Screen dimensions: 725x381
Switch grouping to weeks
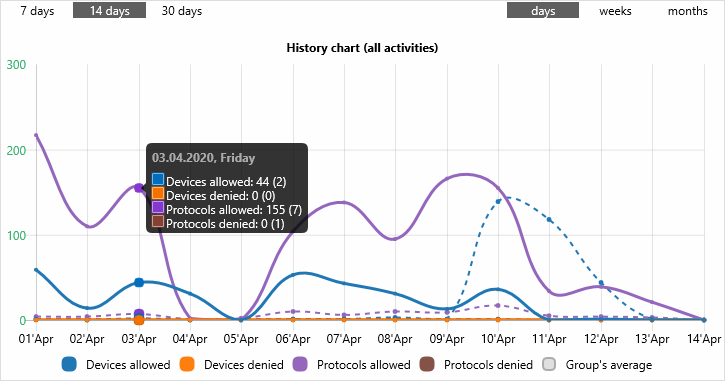(x=615, y=11)
